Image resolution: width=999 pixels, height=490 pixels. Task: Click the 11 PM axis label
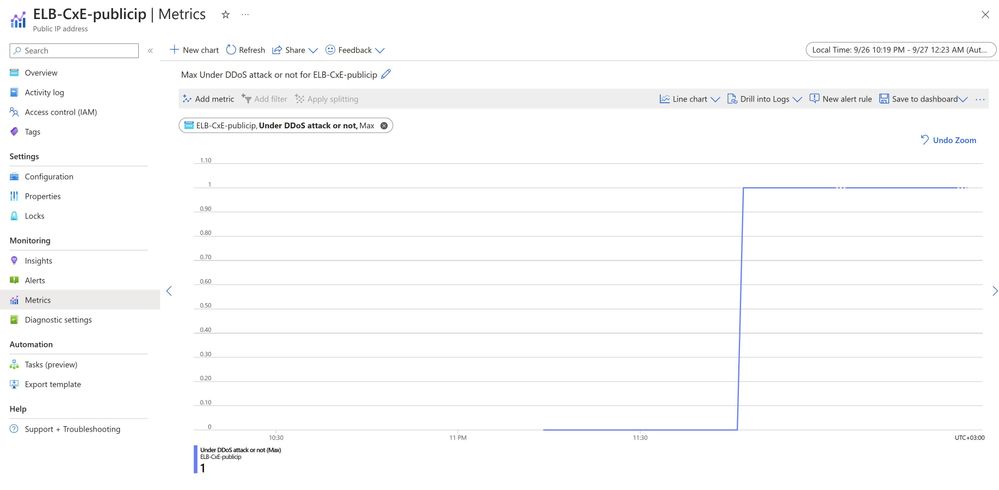457,438
